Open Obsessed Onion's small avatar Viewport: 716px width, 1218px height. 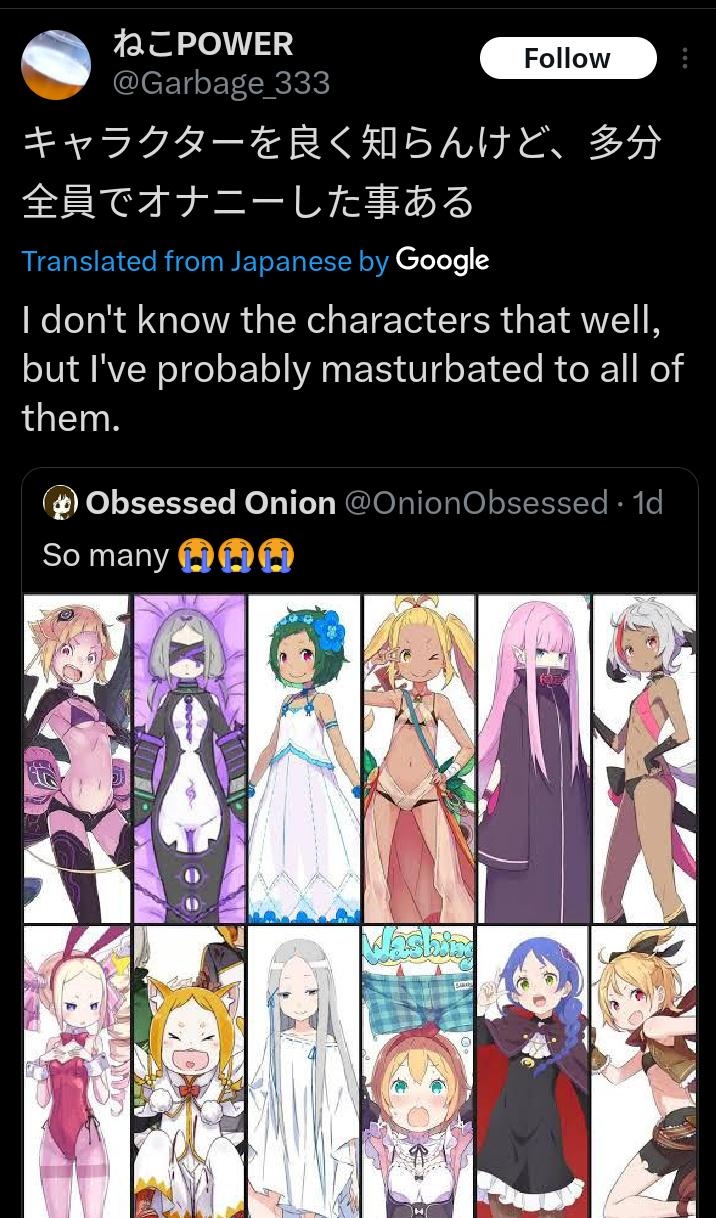point(60,503)
